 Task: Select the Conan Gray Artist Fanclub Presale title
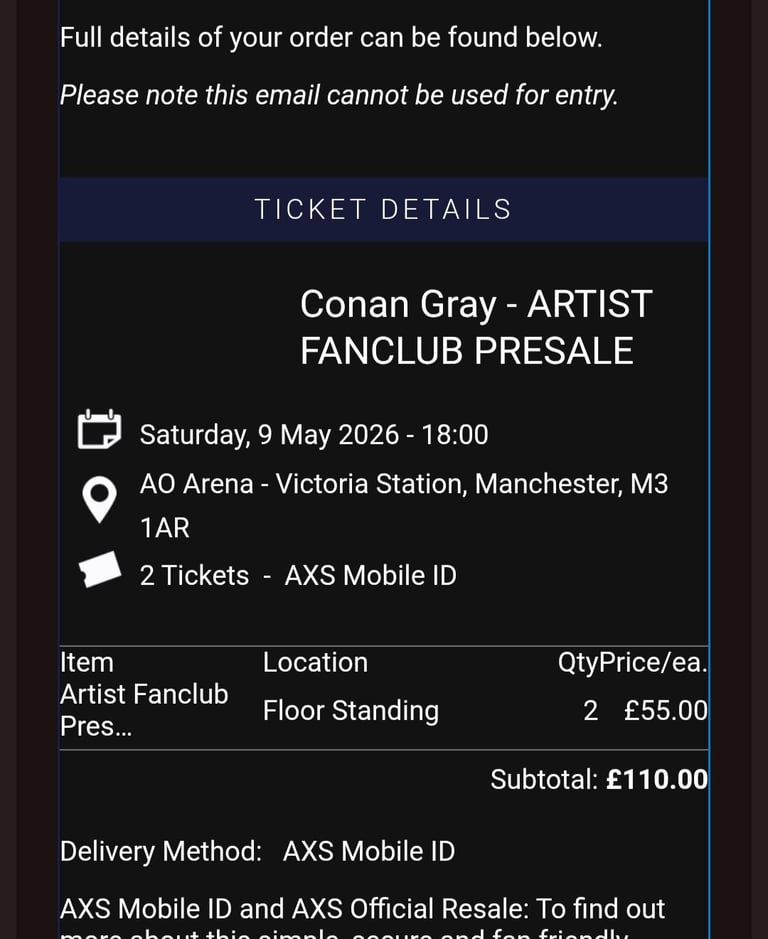click(475, 327)
